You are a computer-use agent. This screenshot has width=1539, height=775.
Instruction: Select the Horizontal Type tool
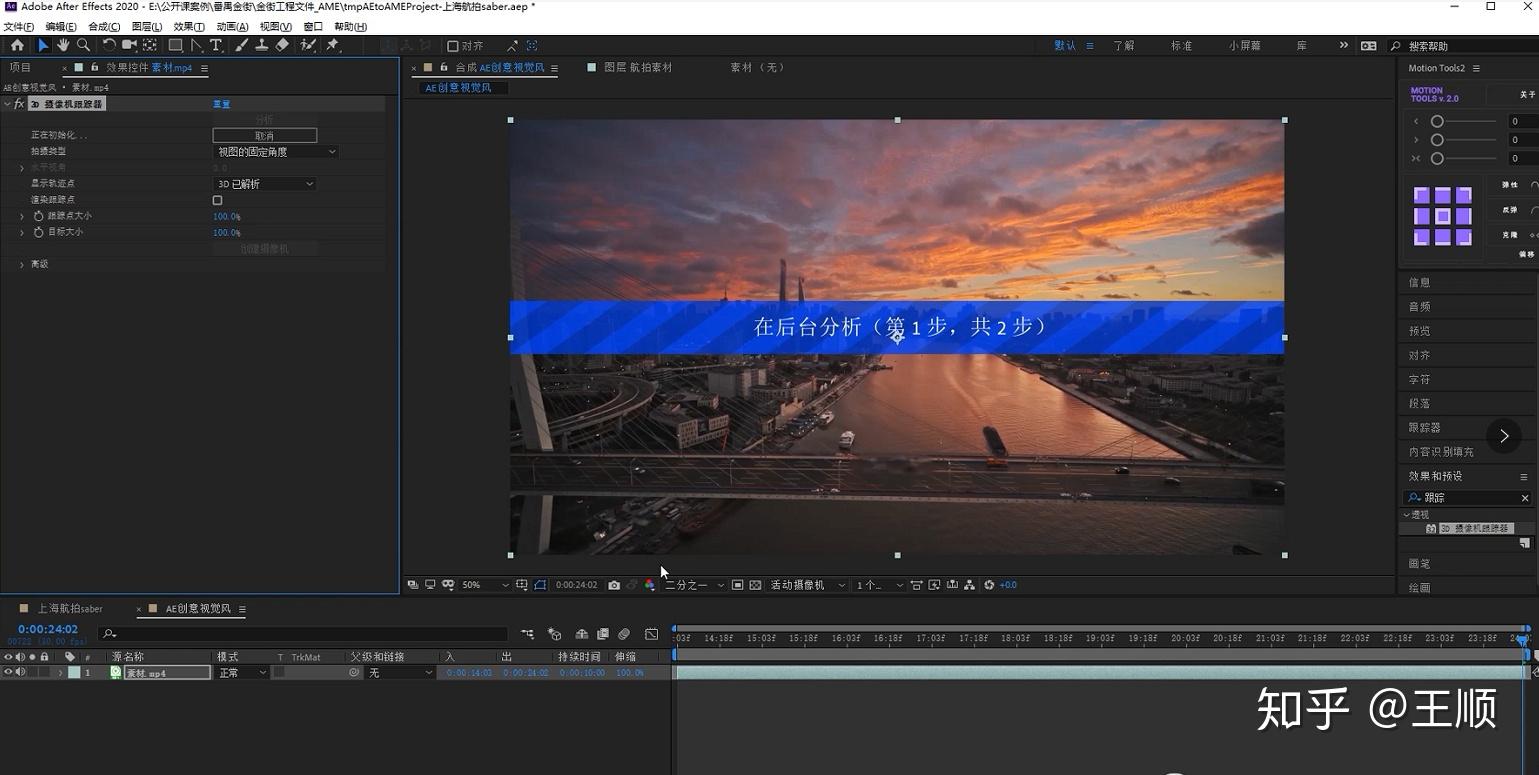(x=216, y=45)
